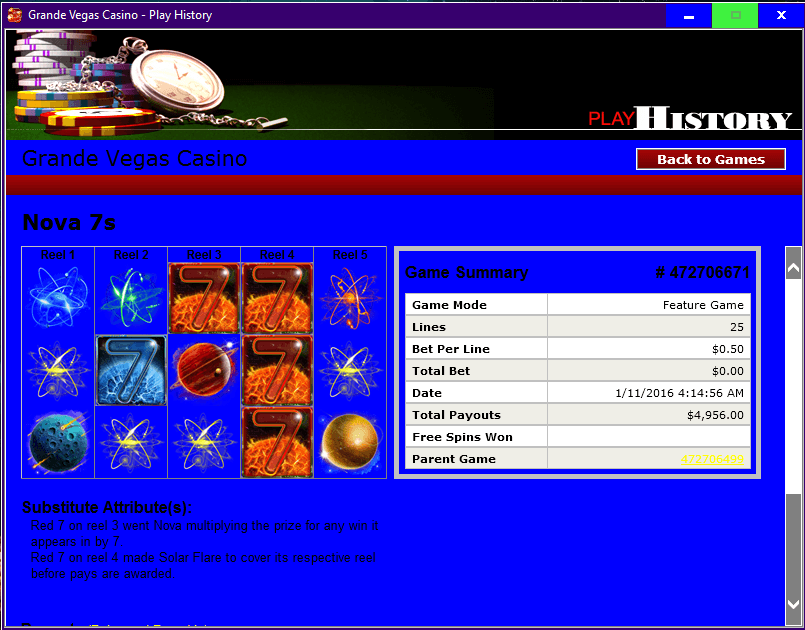
Task: Click the Free Spins Won label
Action: coord(462,437)
